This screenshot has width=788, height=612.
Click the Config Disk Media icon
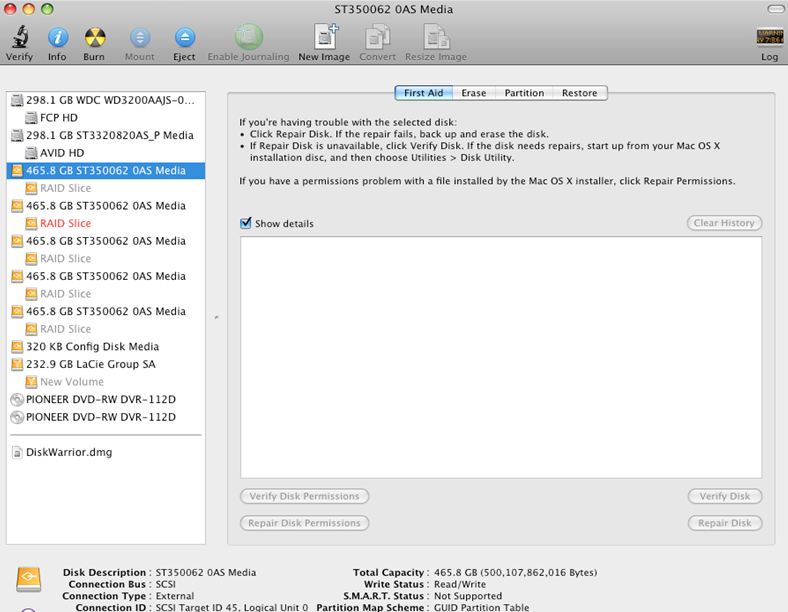tap(17, 347)
